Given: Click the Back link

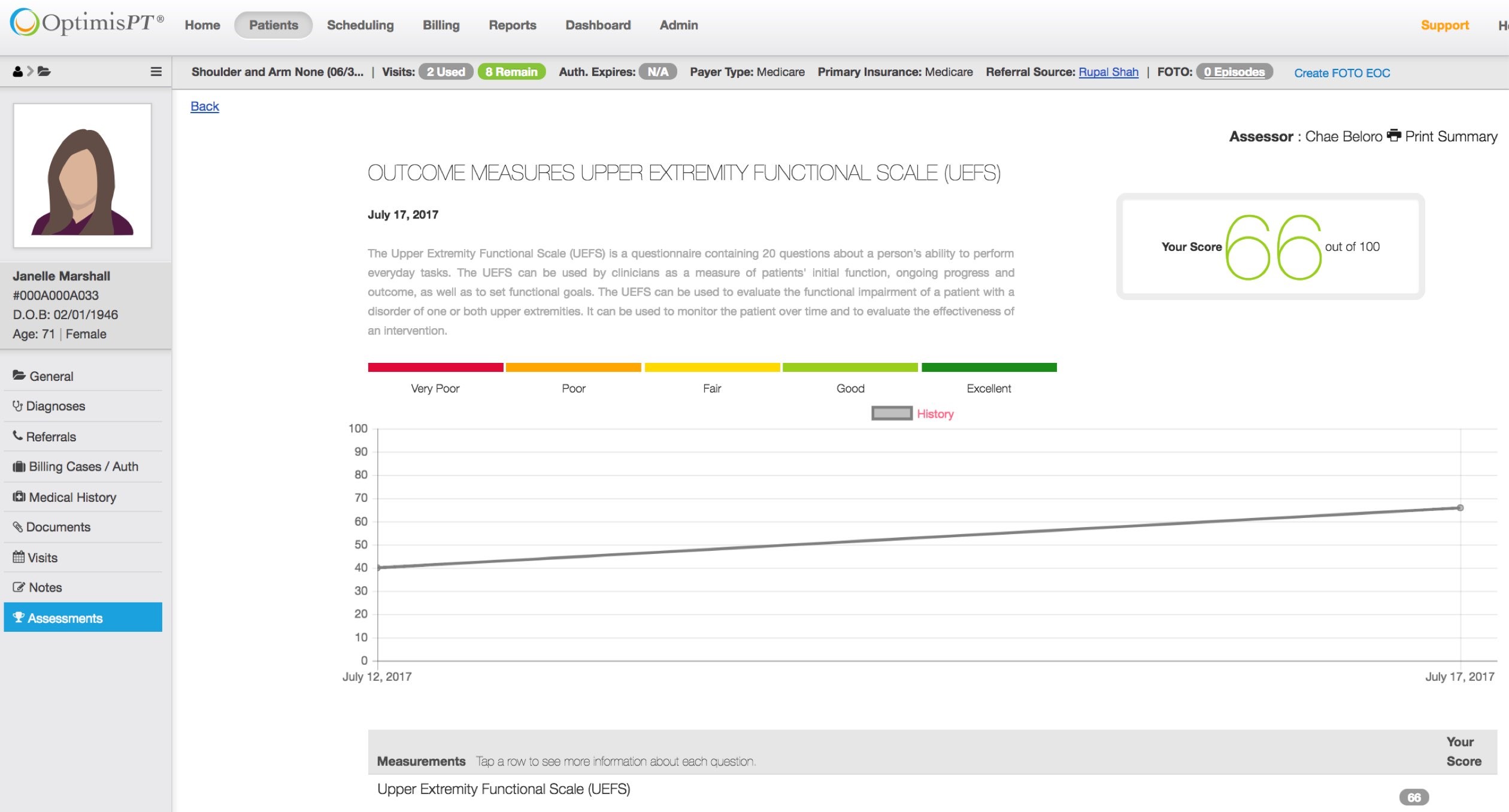Looking at the screenshot, I should (204, 106).
